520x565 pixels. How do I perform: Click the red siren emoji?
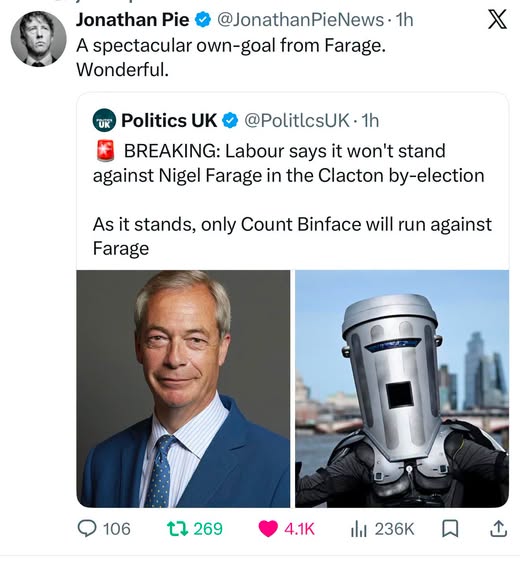point(105,151)
